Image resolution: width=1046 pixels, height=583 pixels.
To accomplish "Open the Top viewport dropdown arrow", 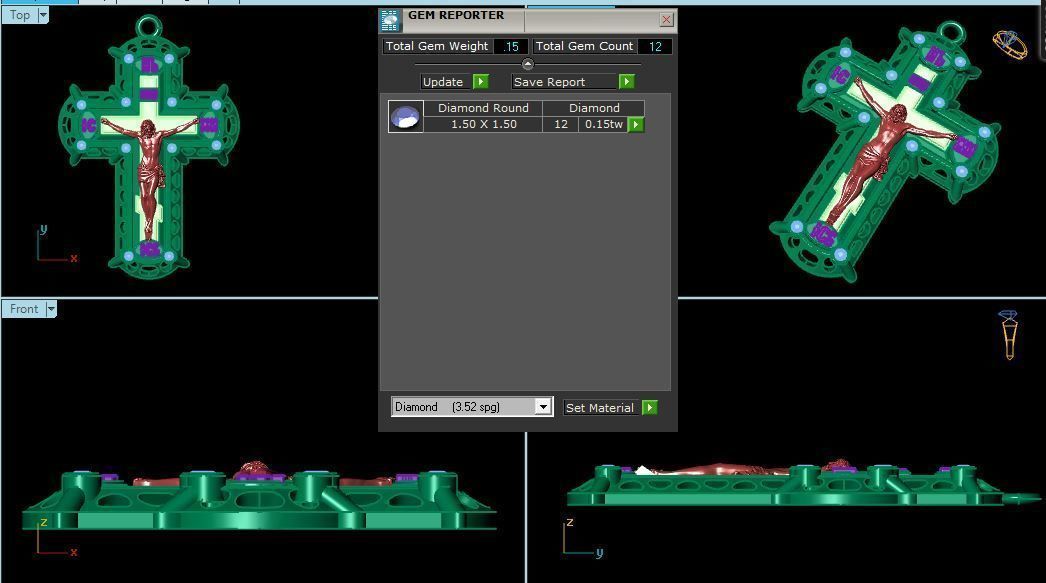I will tap(43, 15).
